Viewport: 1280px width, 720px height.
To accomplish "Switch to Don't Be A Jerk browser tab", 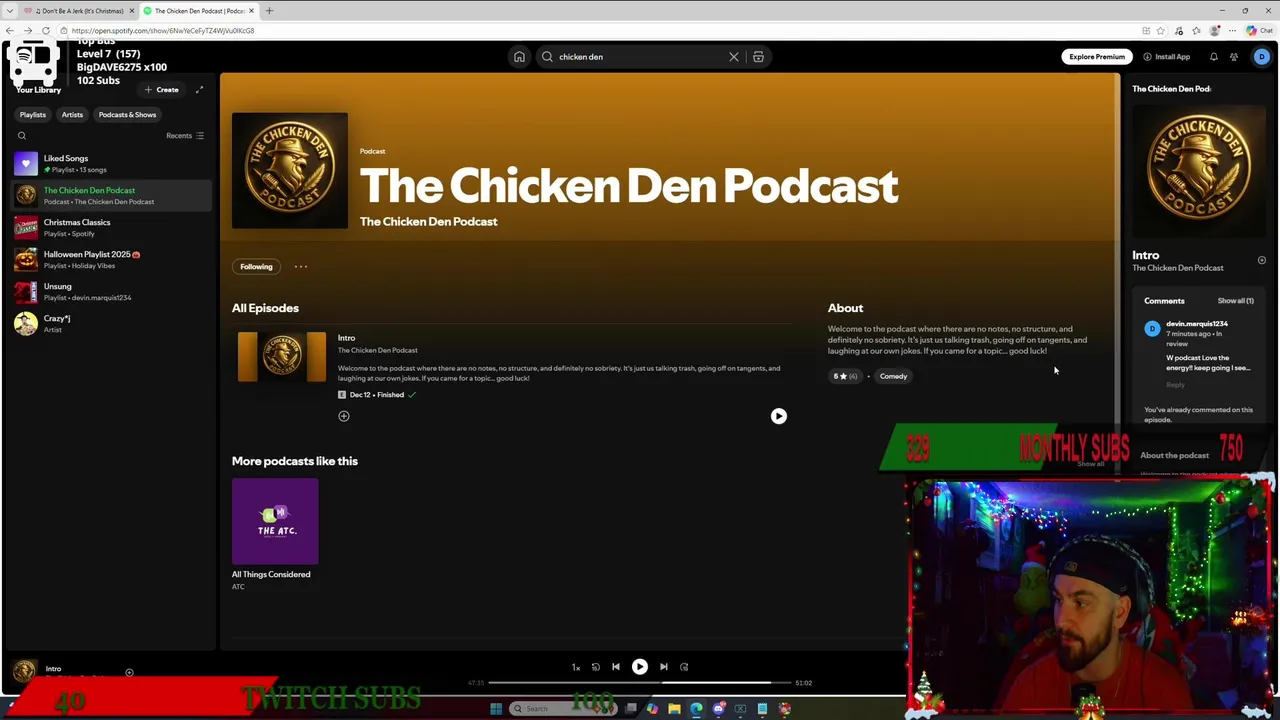I will [x=80, y=11].
